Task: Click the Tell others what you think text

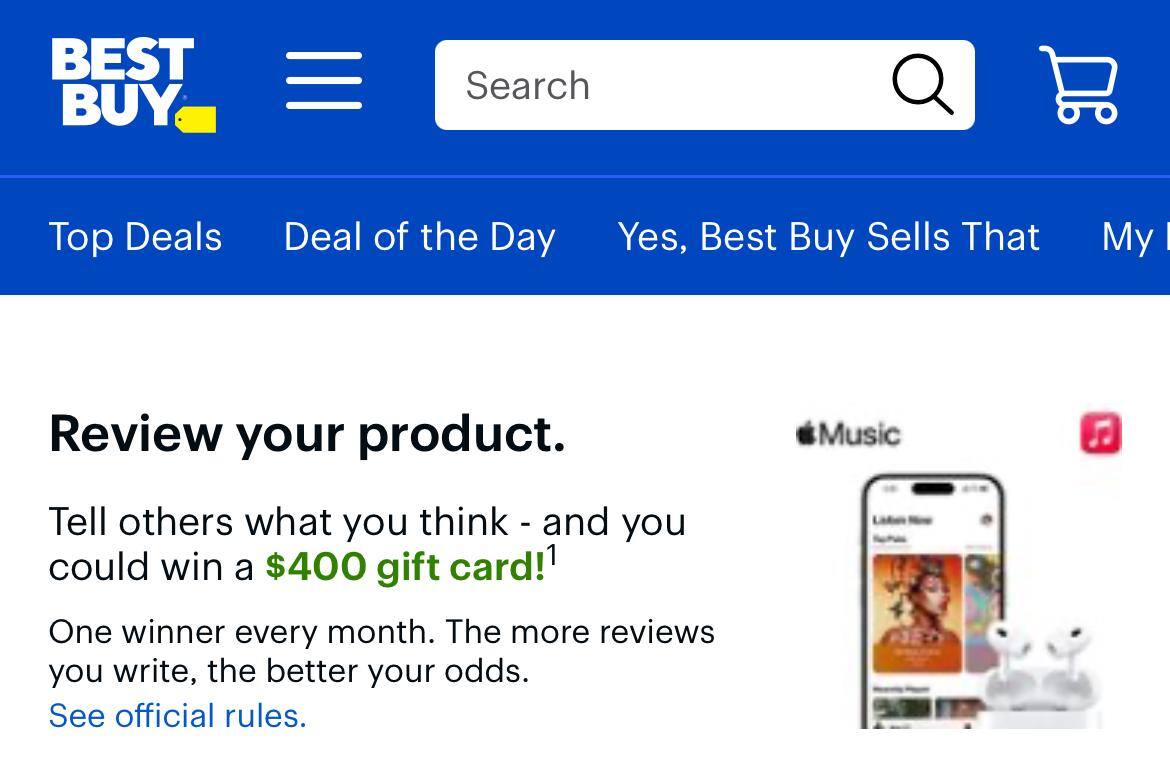Action: pos(367,522)
